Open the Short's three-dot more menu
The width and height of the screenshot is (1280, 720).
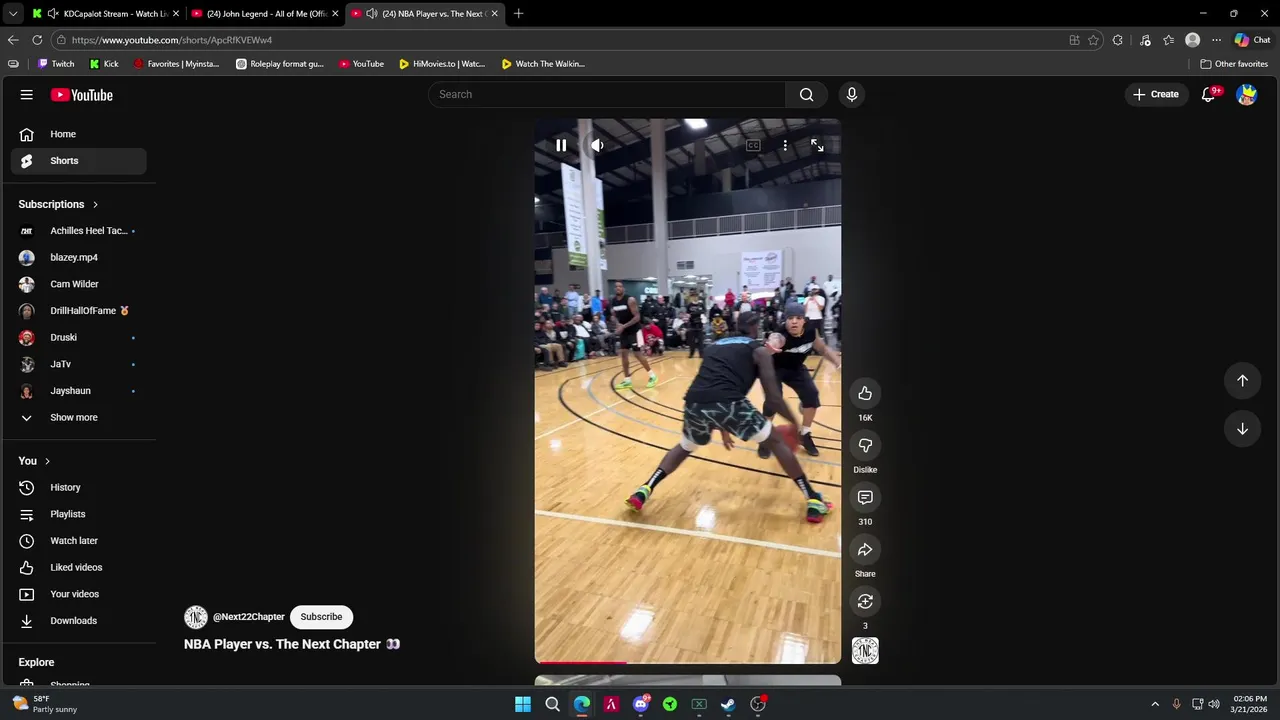785,146
